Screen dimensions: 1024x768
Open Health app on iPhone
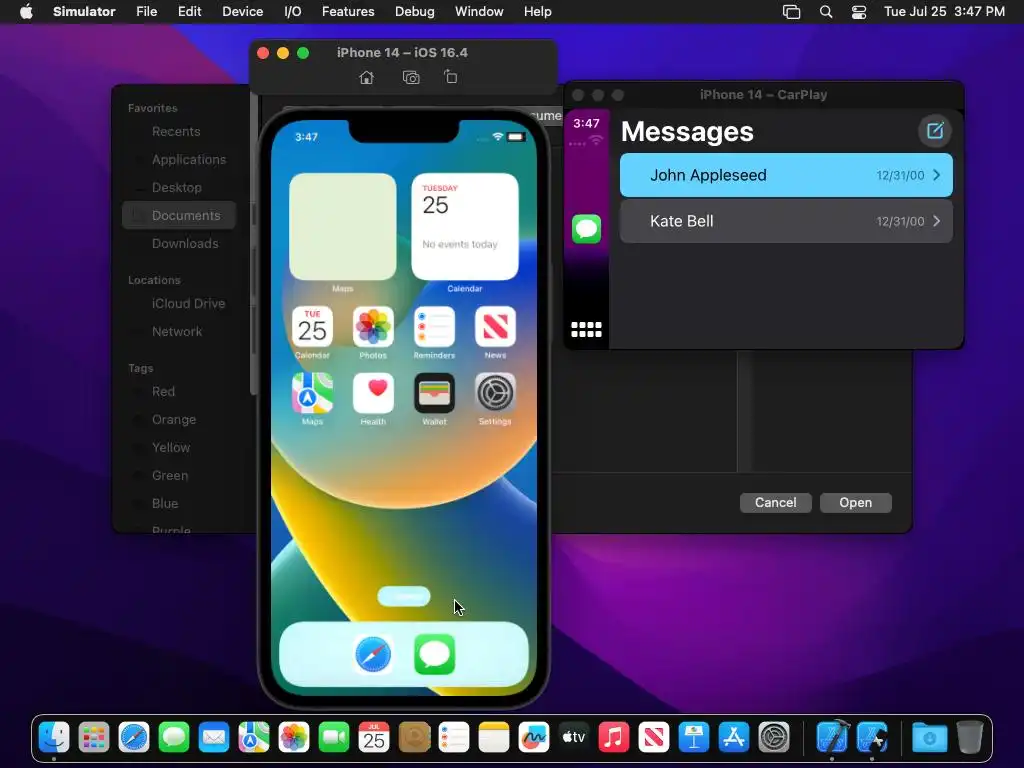[373, 393]
